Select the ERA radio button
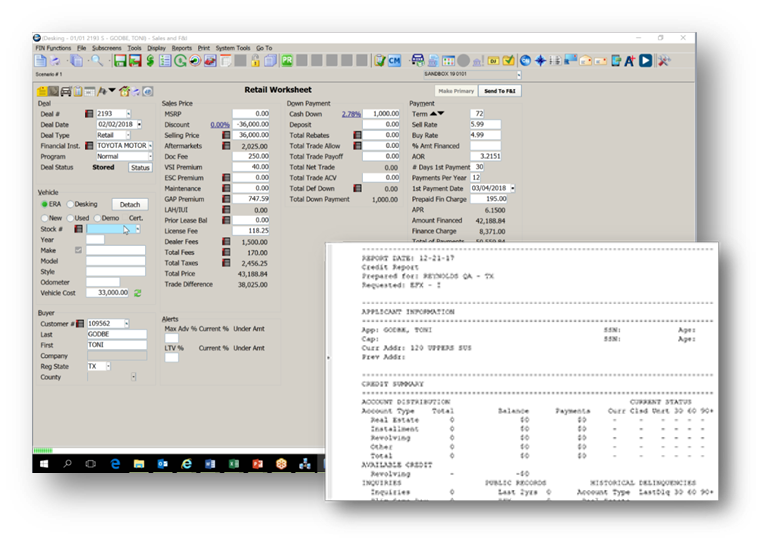This screenshot has height=538, width=762. coord(45,204)
